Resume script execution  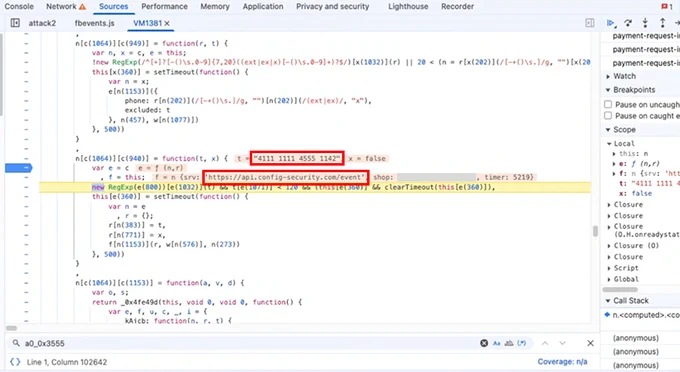pos(611,23)
